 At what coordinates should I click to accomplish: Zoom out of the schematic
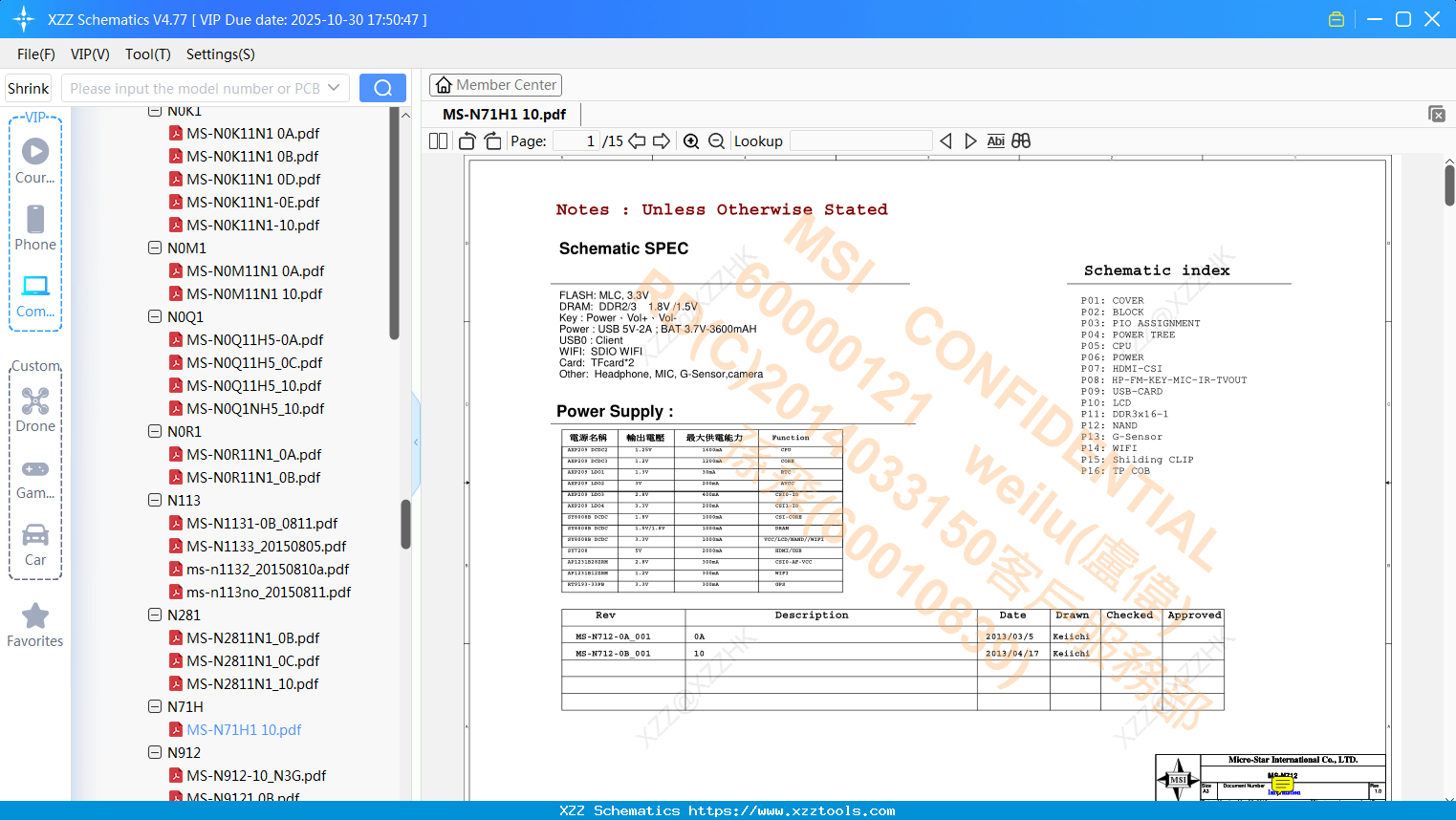click(717, 141)
